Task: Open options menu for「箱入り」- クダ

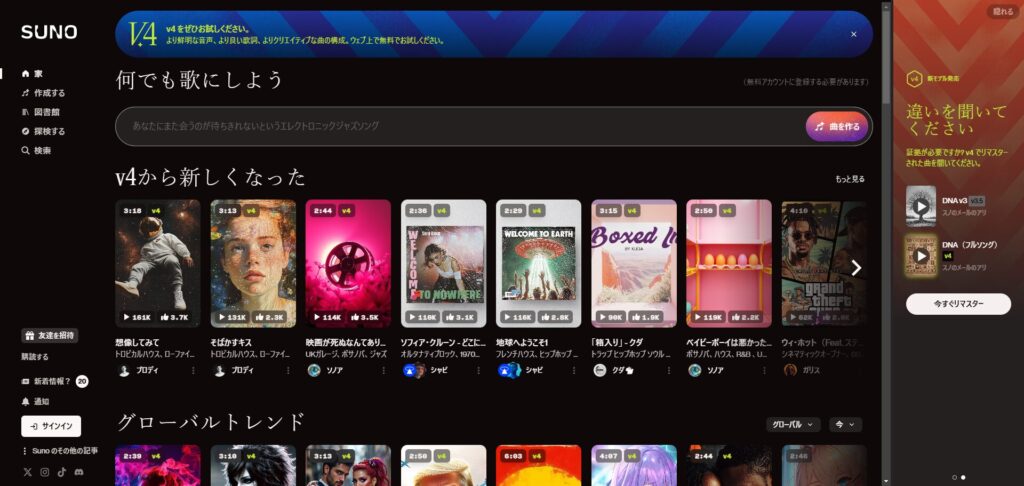Action: point(669,370)
